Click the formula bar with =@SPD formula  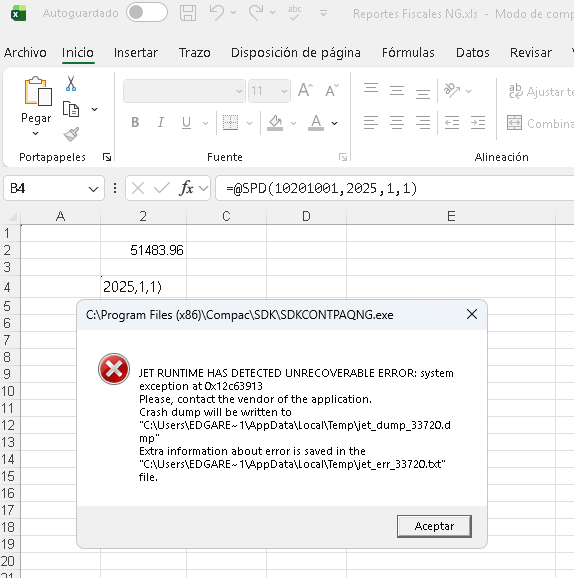tap(394, 188)
